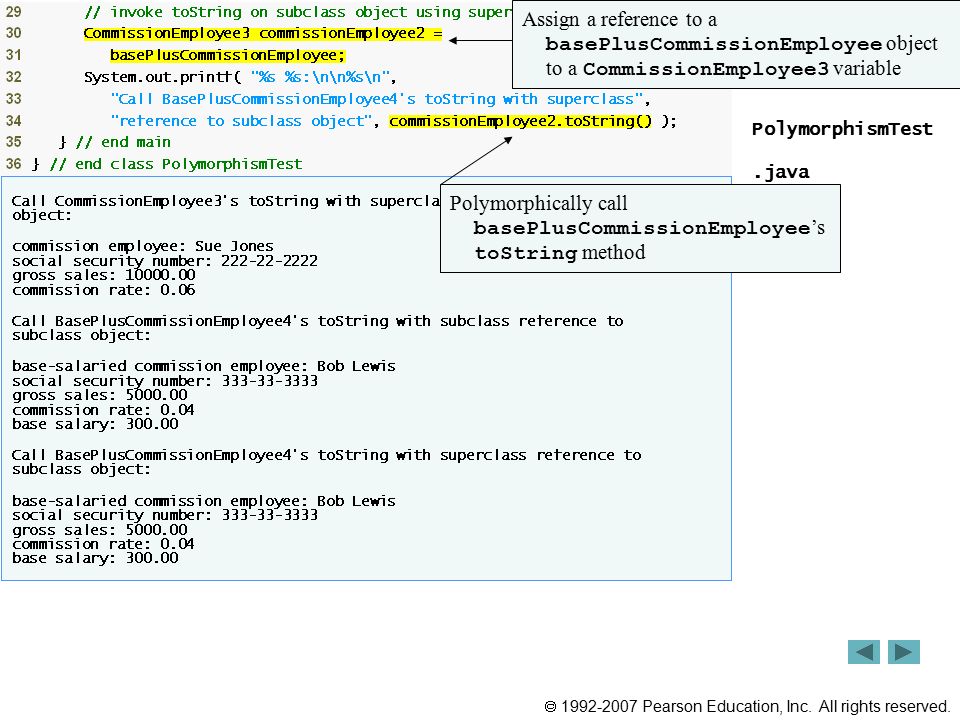Click output 'social security number: 222-22-2222'
Viewport: 960px width, 720px height.
click(x=165, y=261)
